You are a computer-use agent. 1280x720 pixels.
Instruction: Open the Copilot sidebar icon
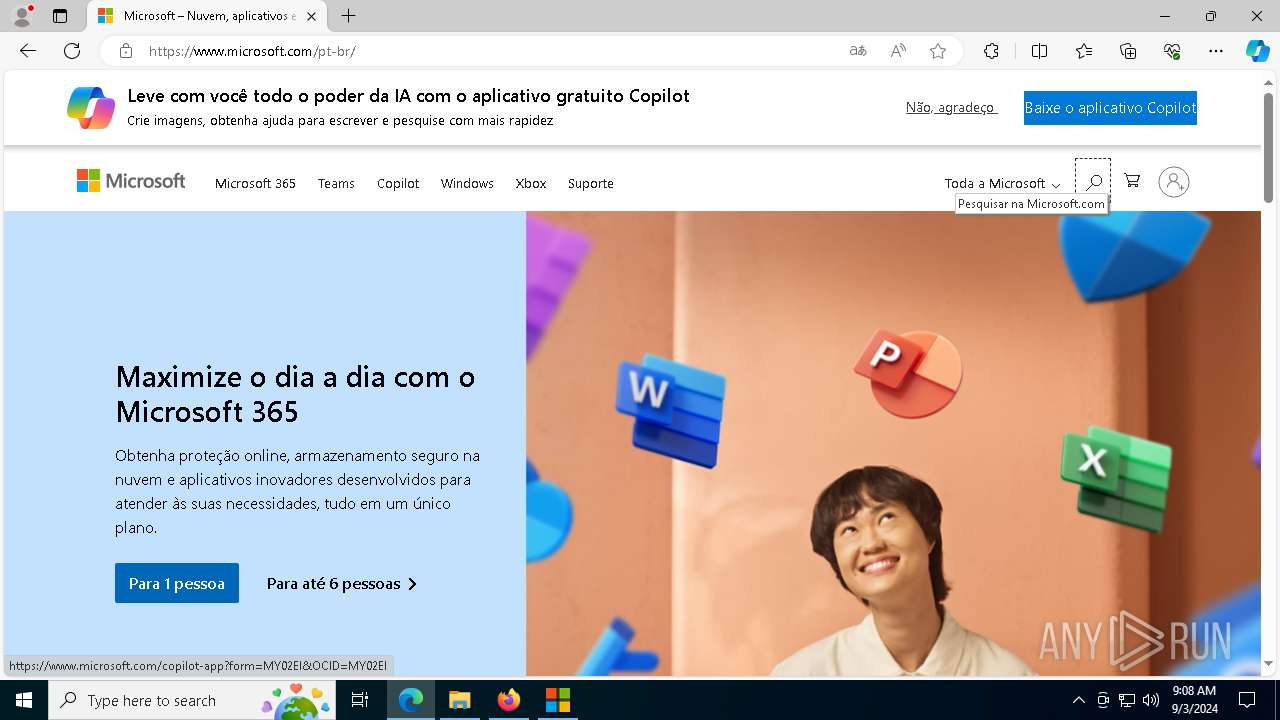pyautogui.click(x=1257, y=51)
